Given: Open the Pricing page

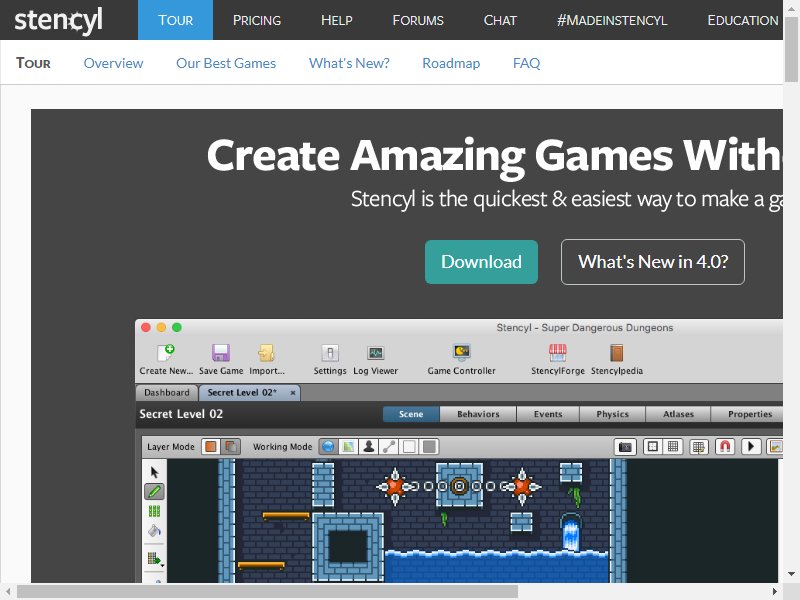Looking at the screenshot, I should point(257,20).
